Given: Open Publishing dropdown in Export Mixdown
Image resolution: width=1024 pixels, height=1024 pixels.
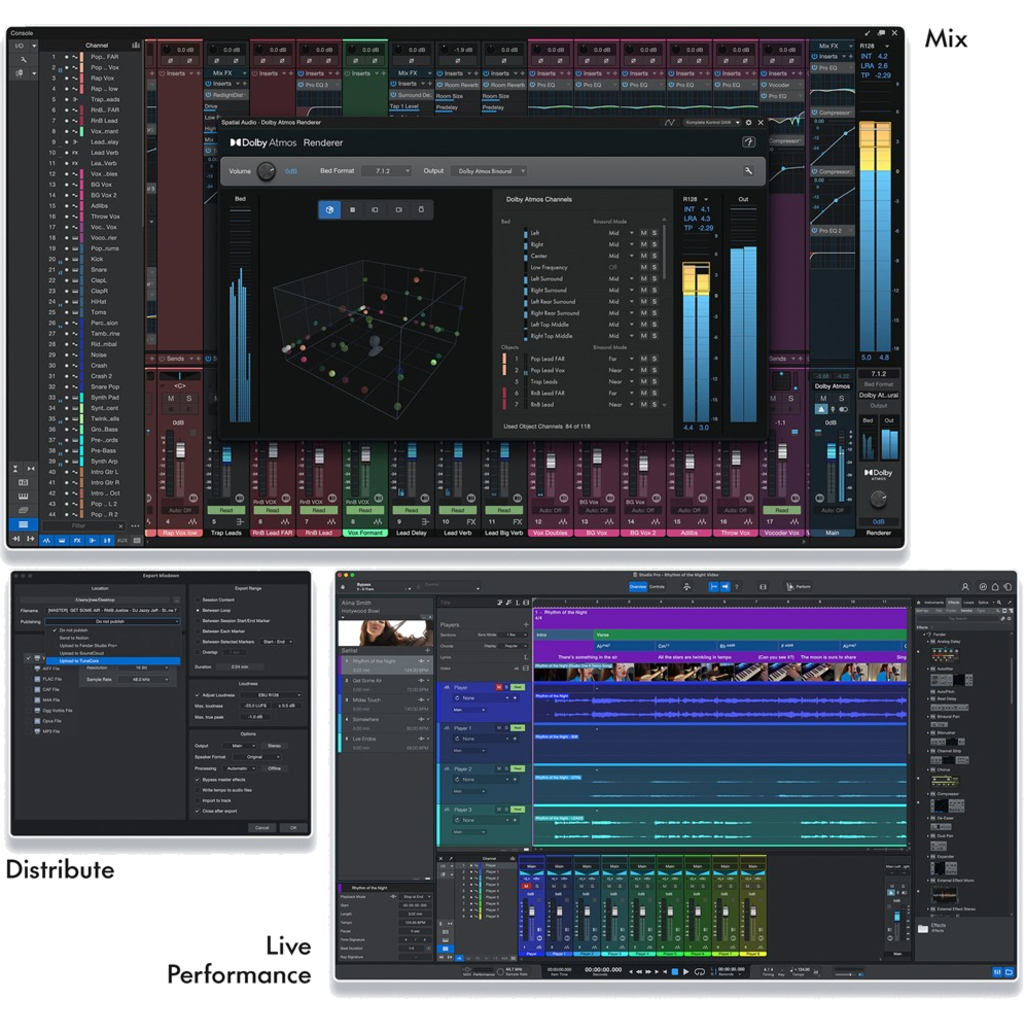Looking at the screenshot, I should click(112, 621).
